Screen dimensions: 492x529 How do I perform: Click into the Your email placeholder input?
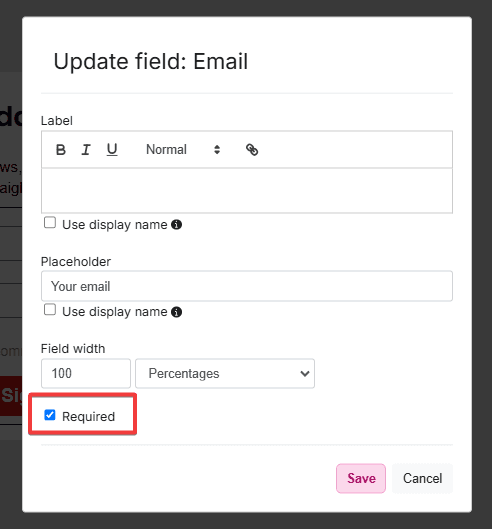tap(247, 286)
